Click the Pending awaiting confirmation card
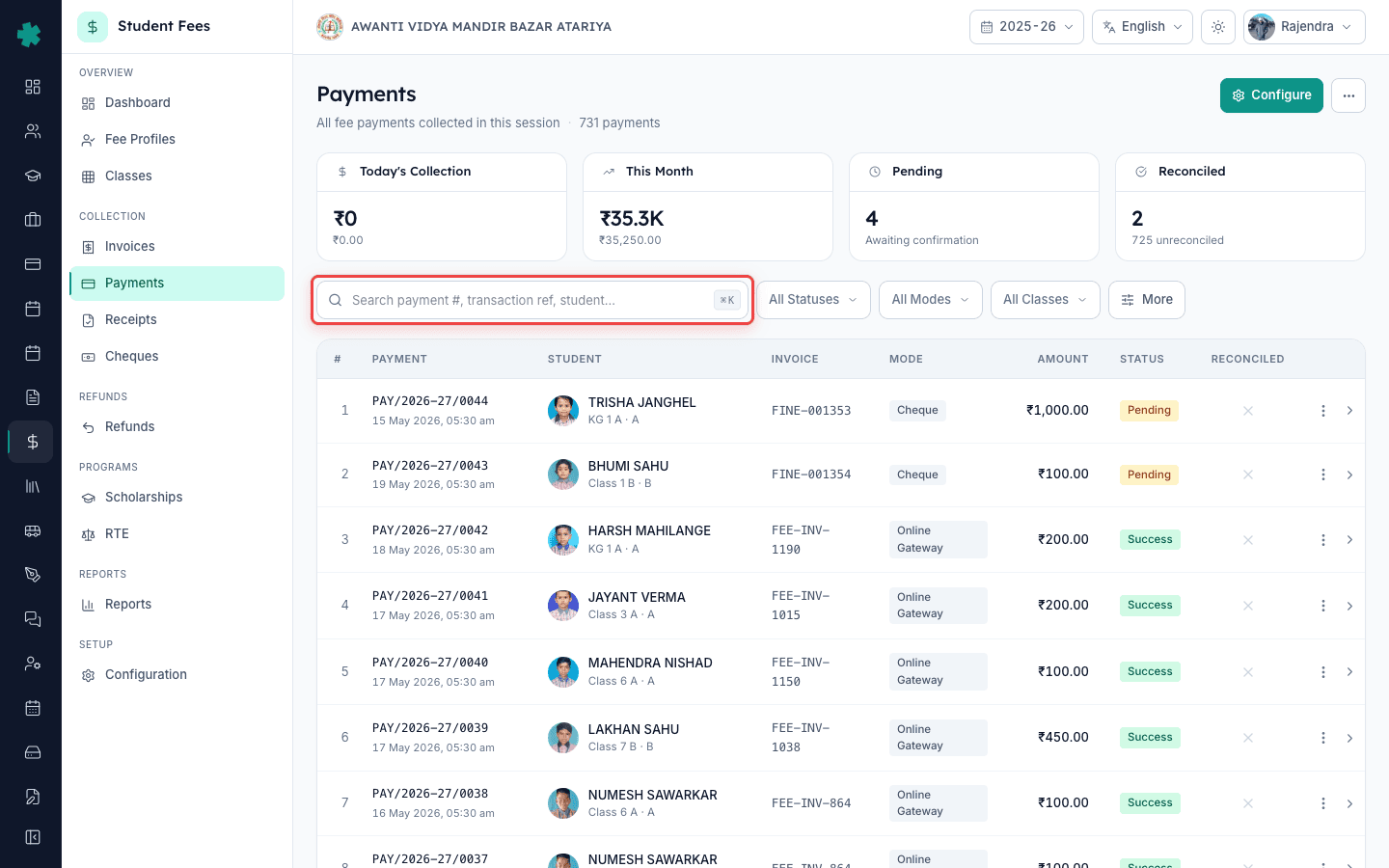Screen dimensions: 1389x868 (x=974, y=206)
